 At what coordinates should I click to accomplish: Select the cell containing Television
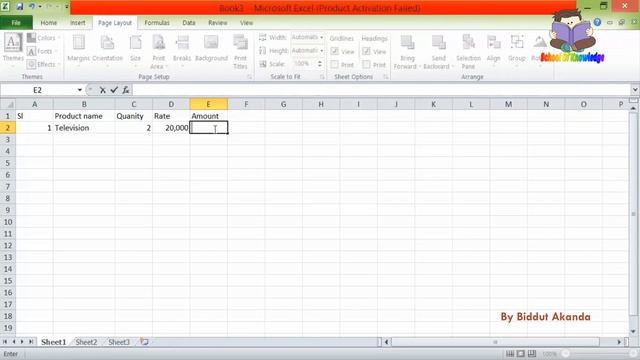point(84,128)
